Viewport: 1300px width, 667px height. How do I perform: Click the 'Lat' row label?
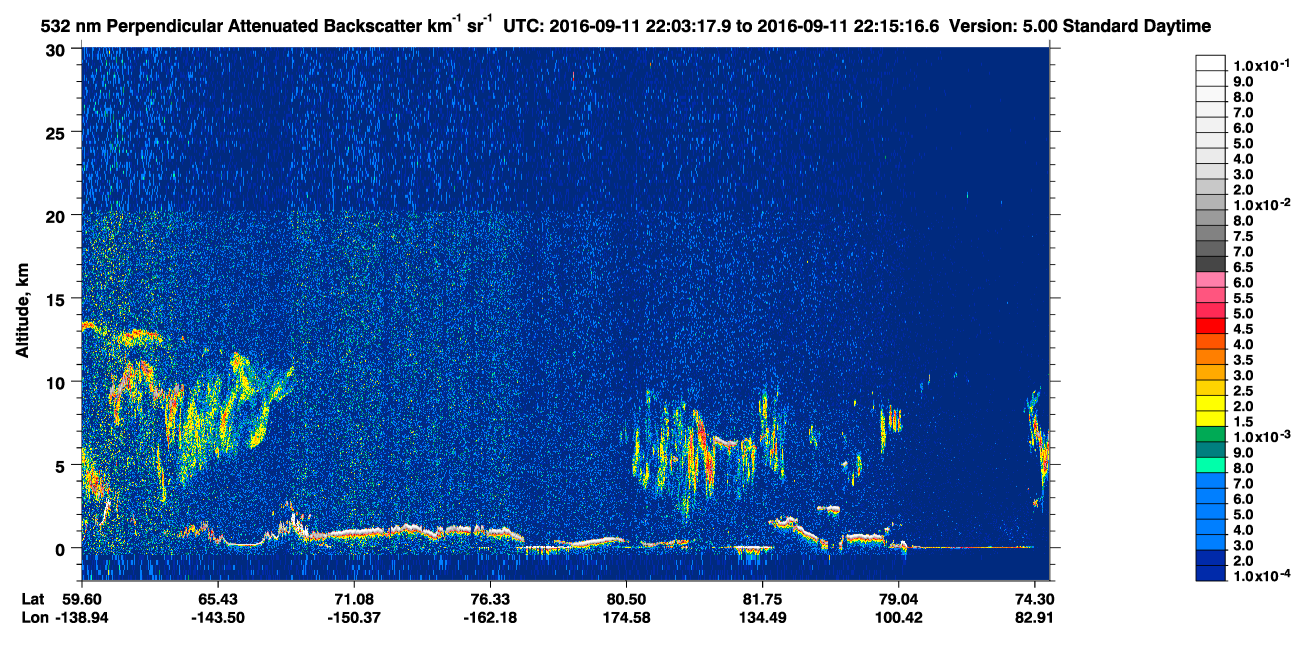[33, 599]
